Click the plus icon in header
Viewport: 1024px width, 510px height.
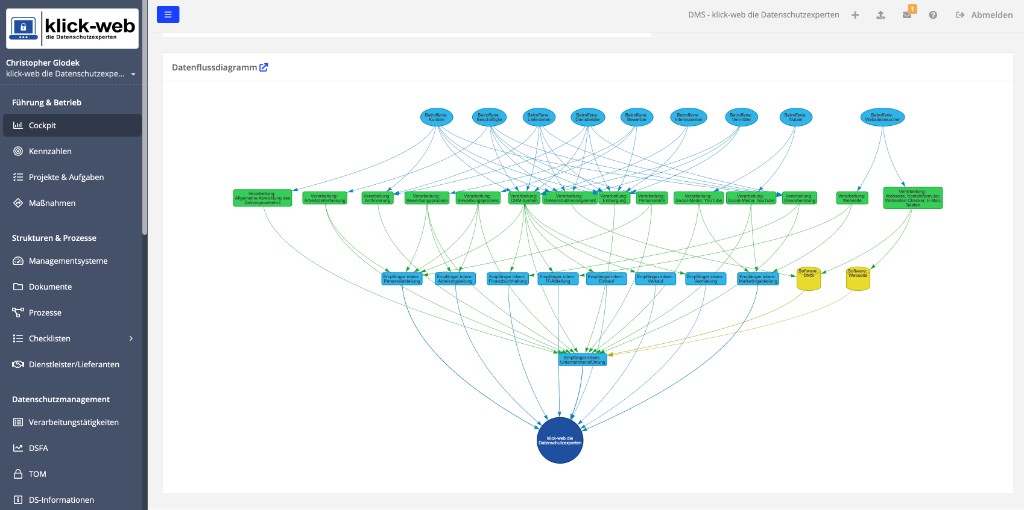[x=855, y=15]
